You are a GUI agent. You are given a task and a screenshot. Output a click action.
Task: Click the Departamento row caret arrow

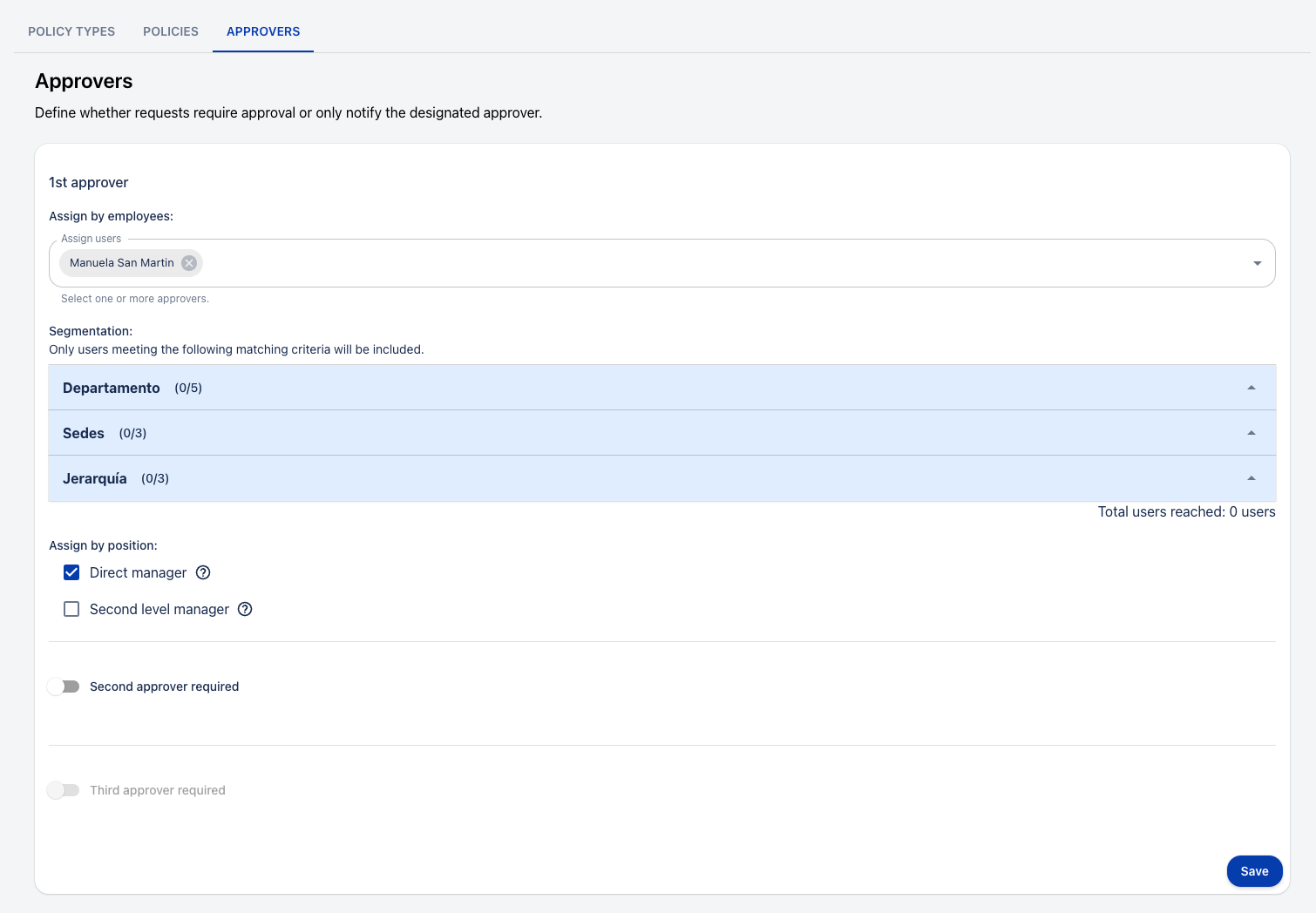pyautogui.click(x=1251, y=388)
